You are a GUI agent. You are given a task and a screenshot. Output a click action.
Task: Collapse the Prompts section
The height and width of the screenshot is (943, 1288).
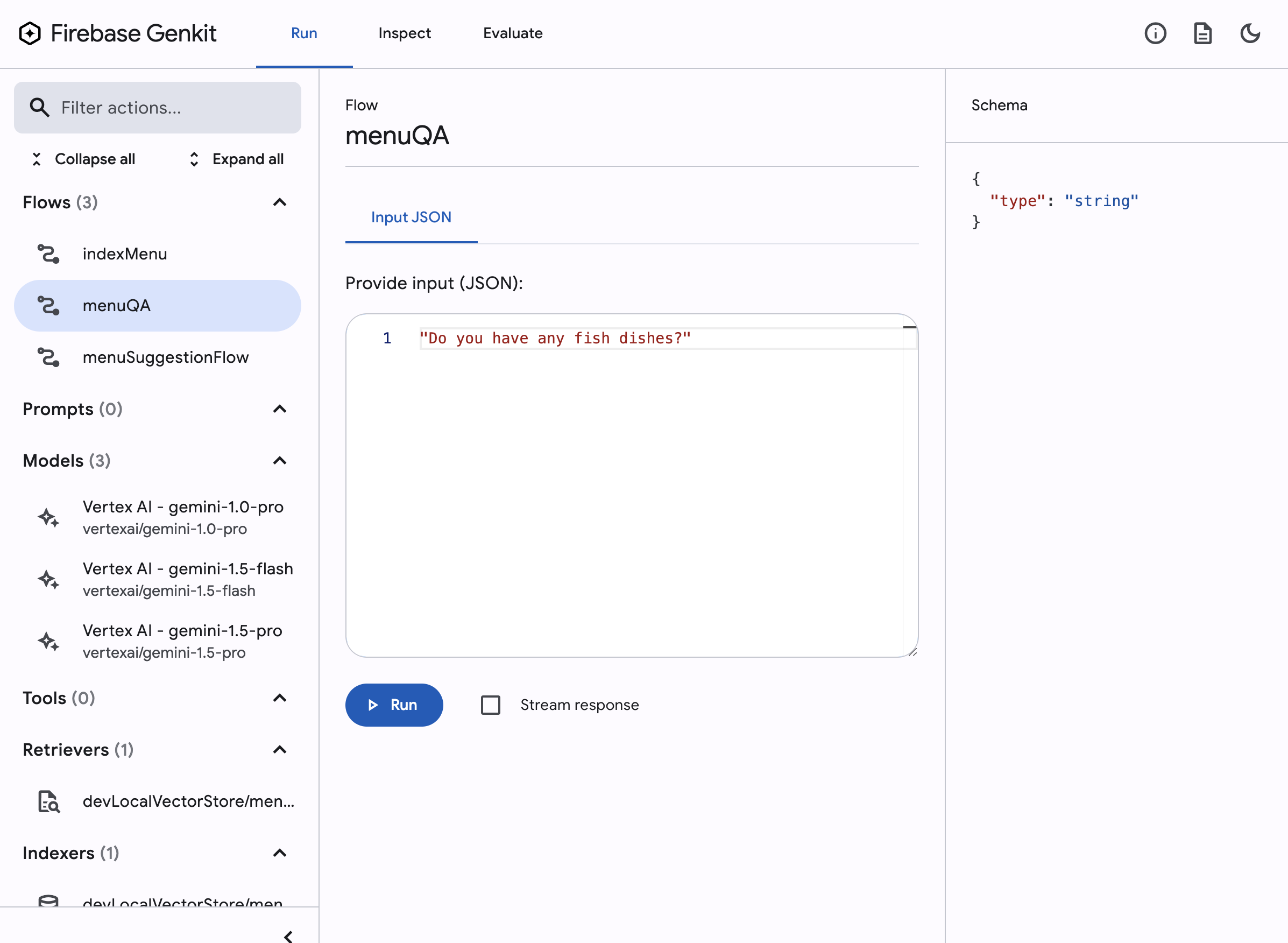click(280, 409)
